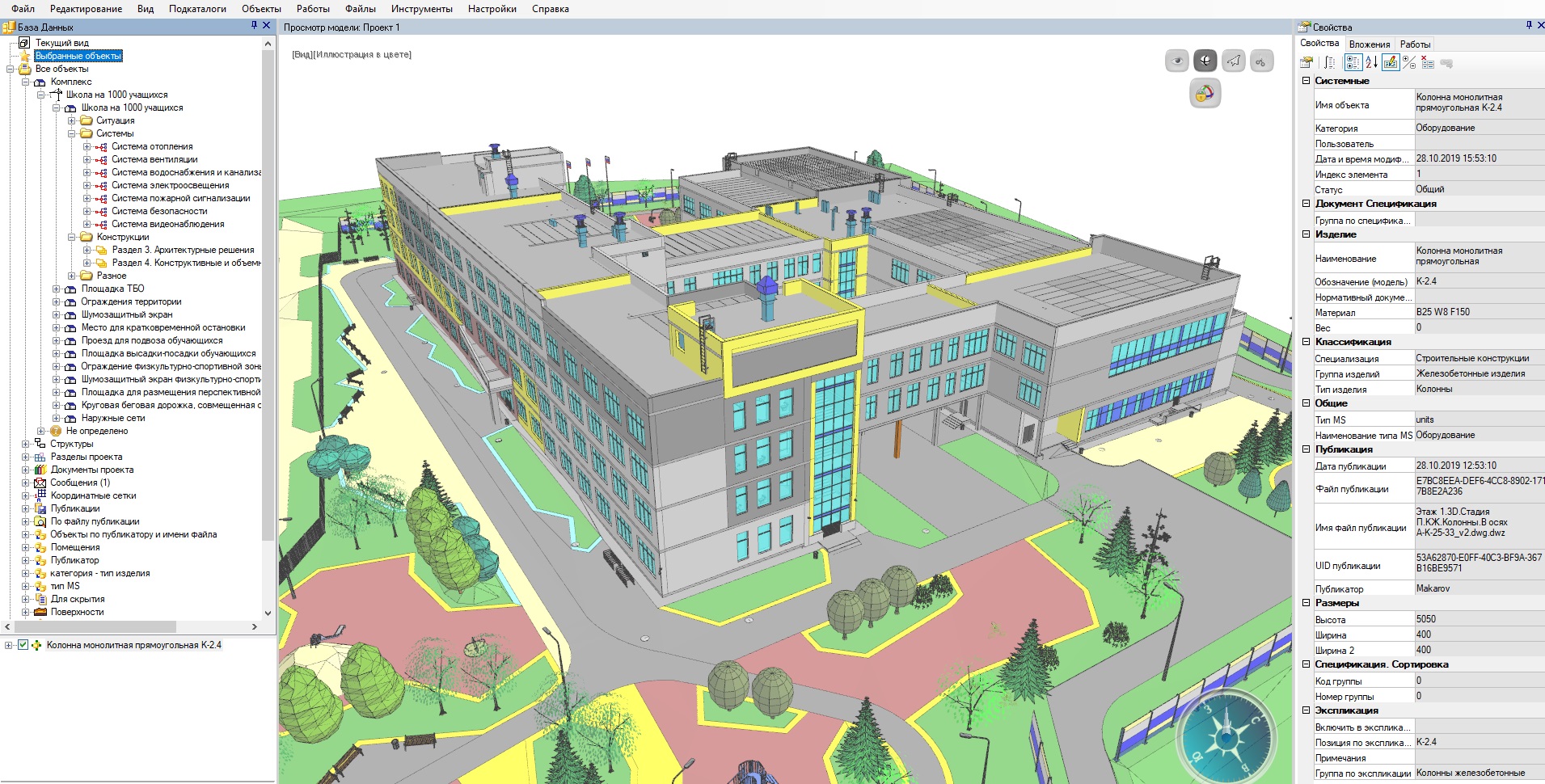The image size is (1545, 784).
Task: Select Наружные сети tree item
Action: [113, 418]
